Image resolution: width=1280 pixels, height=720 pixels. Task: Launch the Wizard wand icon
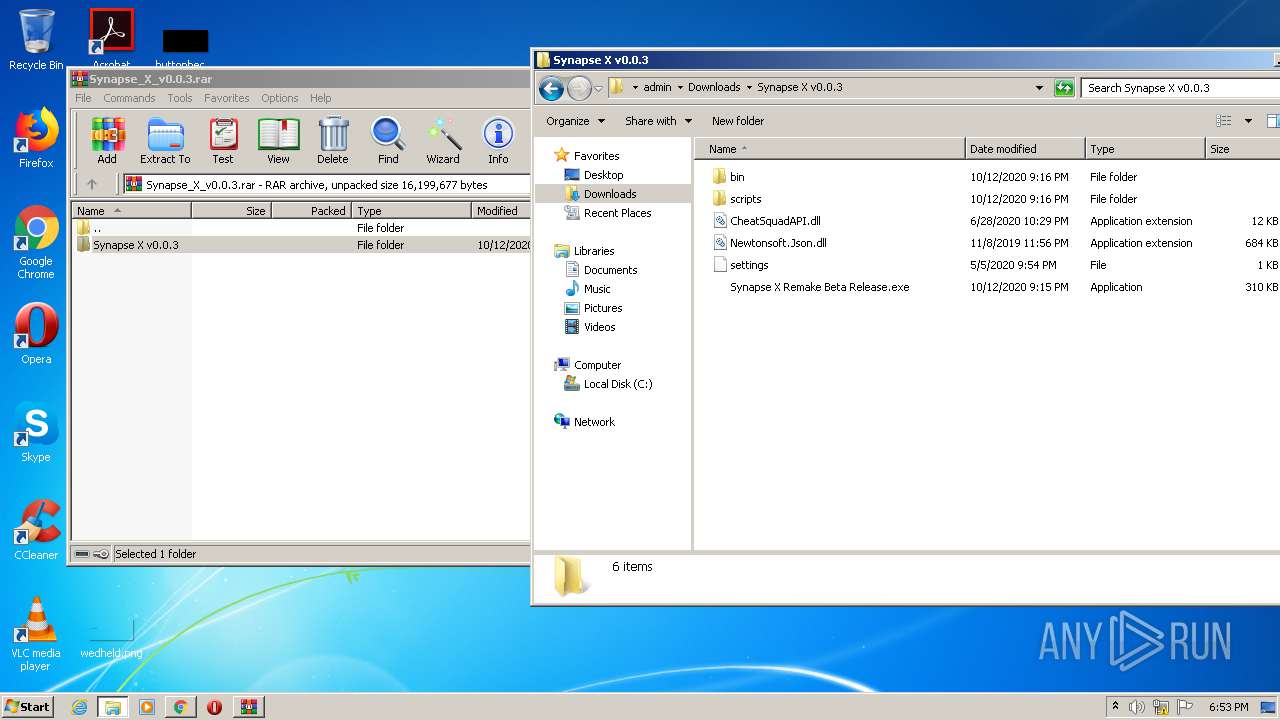pos(443,141)
